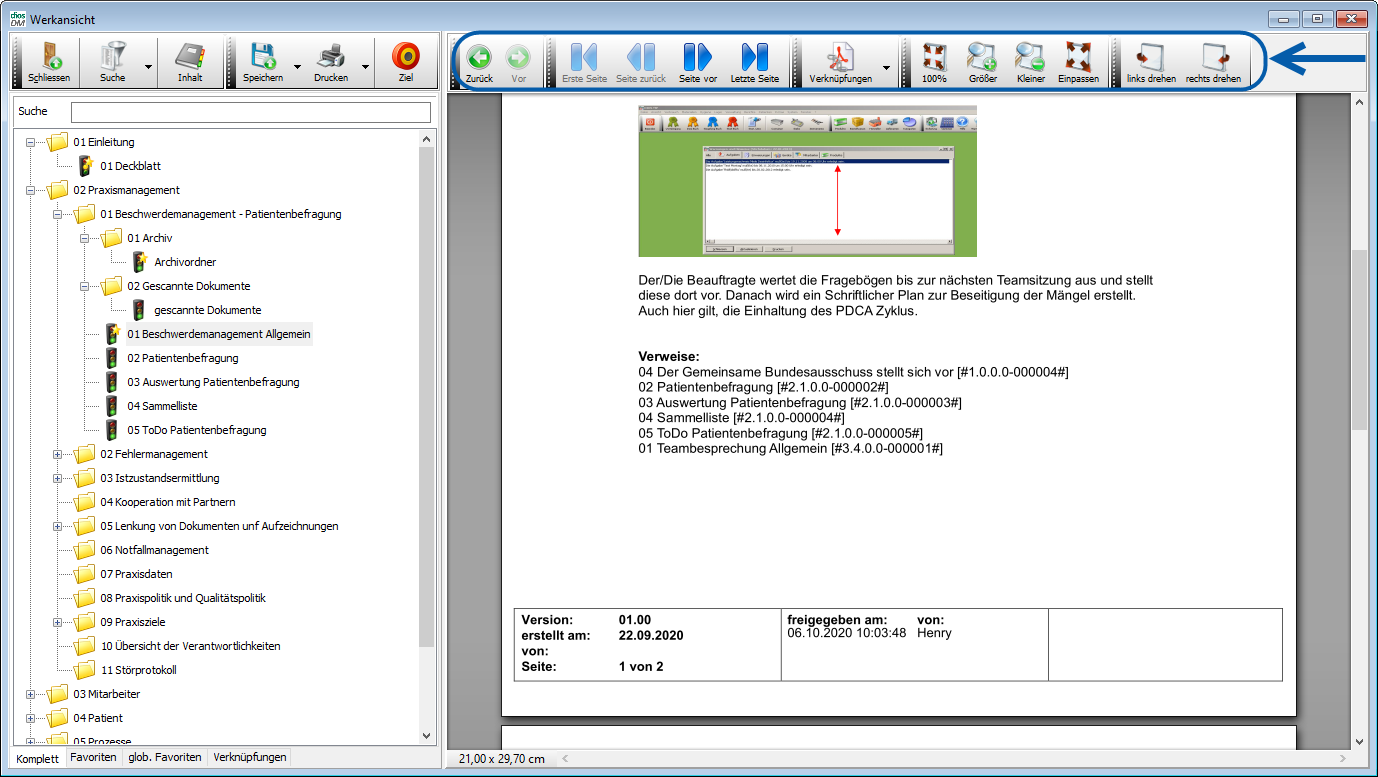
Task: Click the document vertical scrollbar thumb
Action: coord(1358,340)
